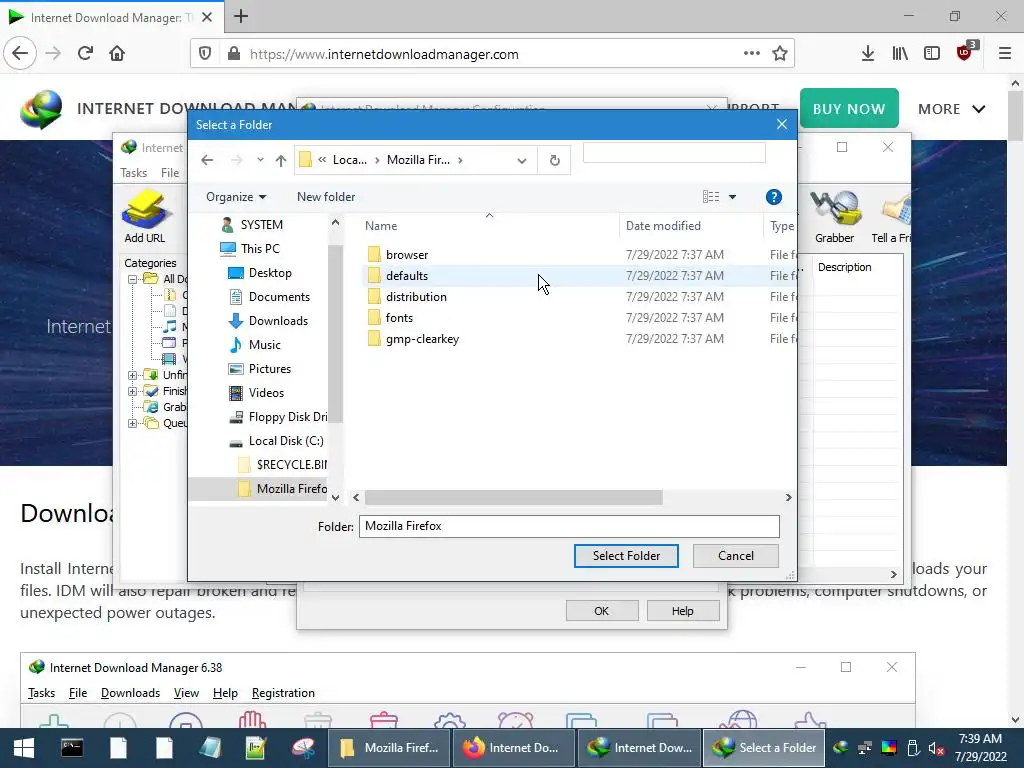
Task: Open uBlock Origin extension icon
Action: pos(965,52)
